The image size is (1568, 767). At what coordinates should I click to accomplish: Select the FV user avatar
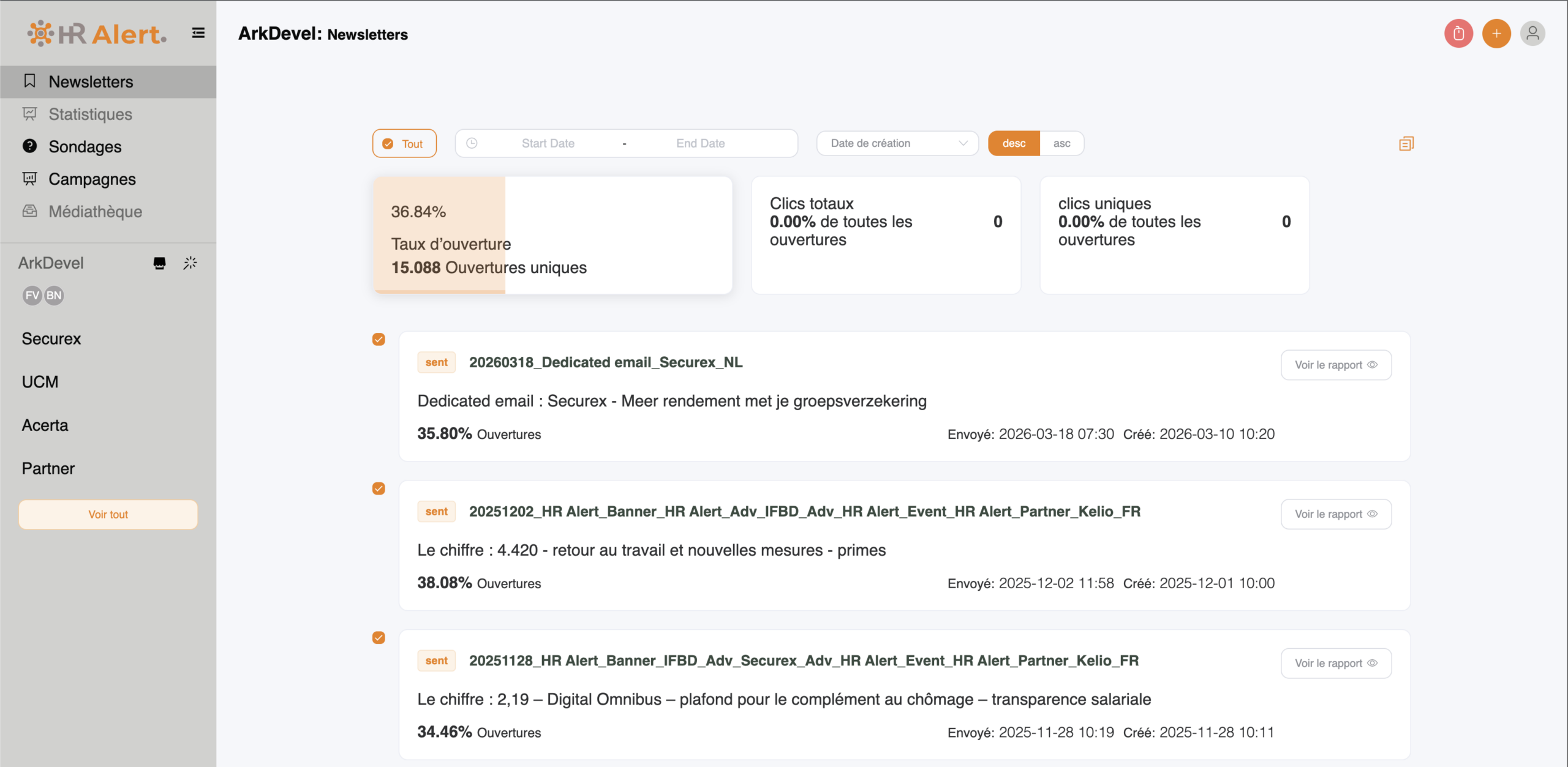[32, 296]
